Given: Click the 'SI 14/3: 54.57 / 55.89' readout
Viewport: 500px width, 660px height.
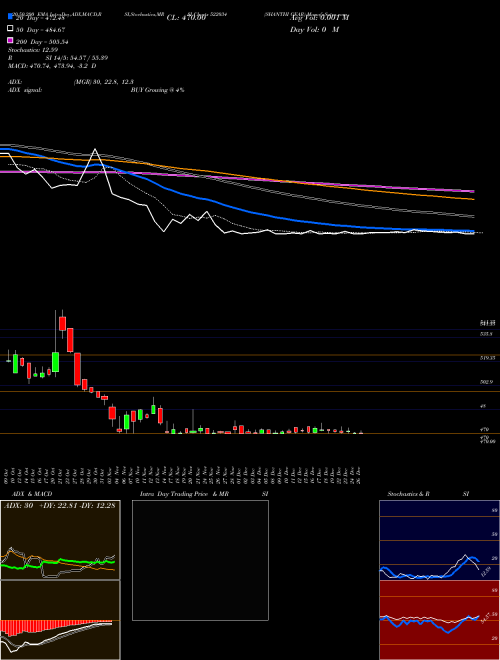Looking at the screenshot, I should point(77,58).
